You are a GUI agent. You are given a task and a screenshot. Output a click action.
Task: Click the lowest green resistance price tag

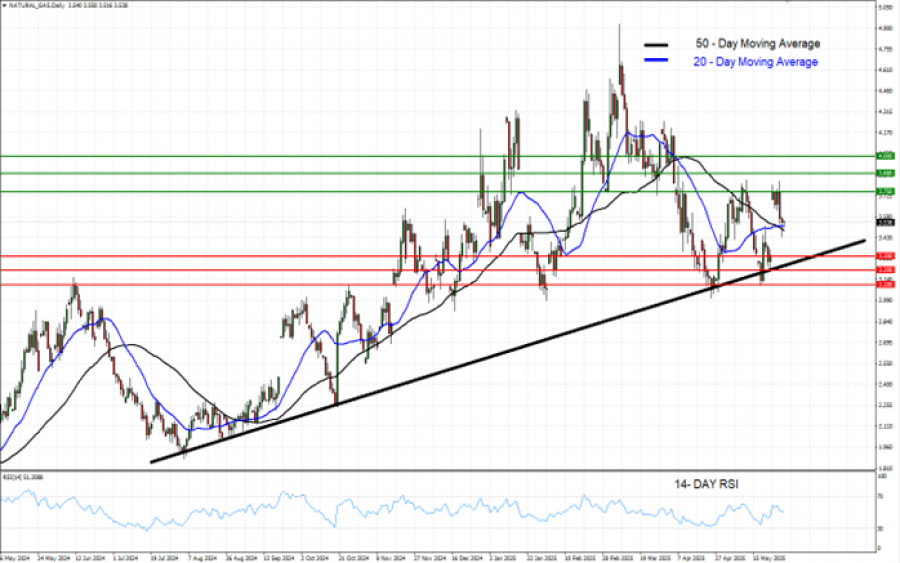[x=885, y=191]
